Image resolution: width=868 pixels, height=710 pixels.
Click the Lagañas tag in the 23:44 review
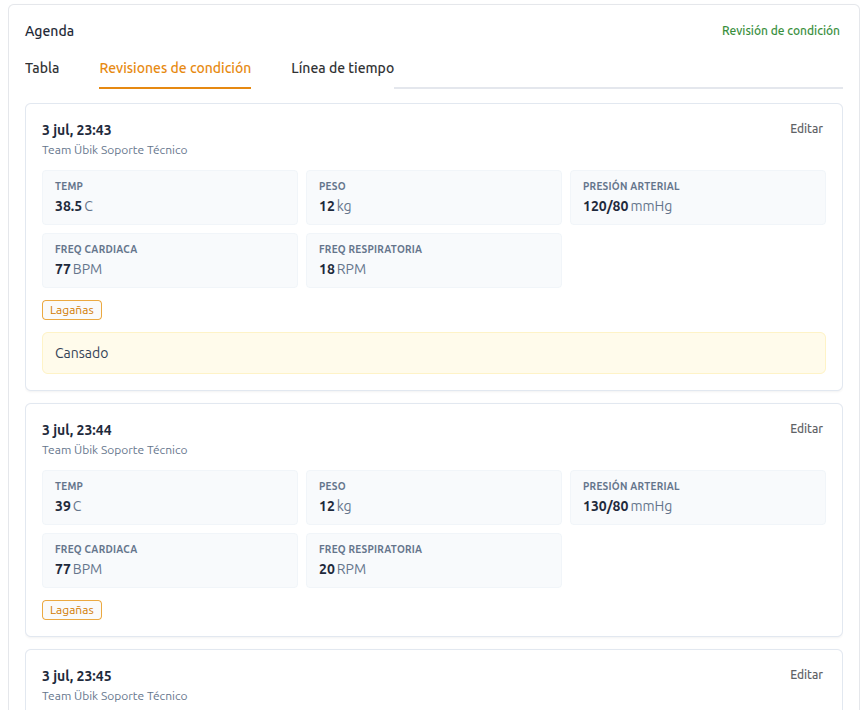[x=72, y=610]
